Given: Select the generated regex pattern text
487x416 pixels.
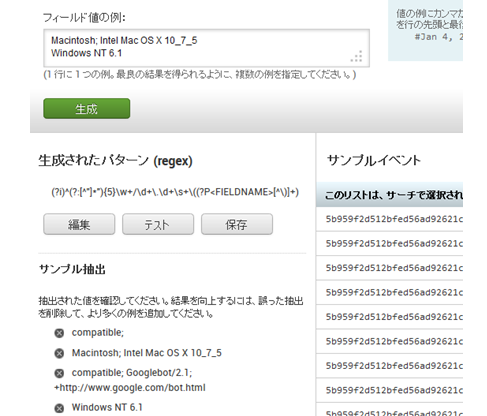Looking at the screenshot, I should coord(175,192).
